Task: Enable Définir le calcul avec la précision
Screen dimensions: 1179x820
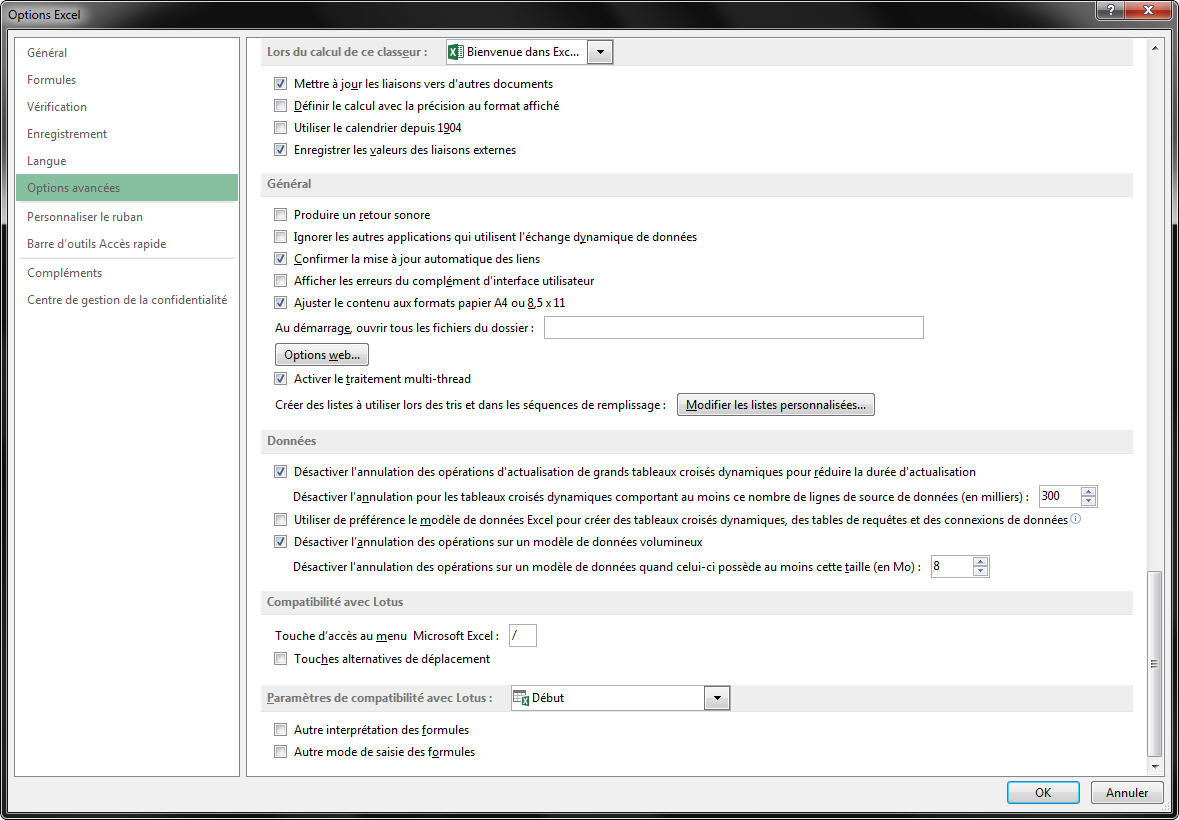Action: (x=280, y=106)
